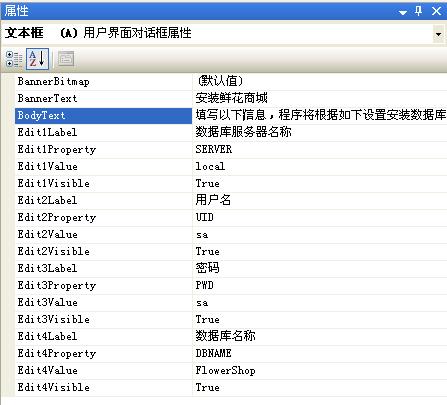Edit the BannerText value 安装鲜花商城
This screenshot has height=405, width=447.
(320, 98)
